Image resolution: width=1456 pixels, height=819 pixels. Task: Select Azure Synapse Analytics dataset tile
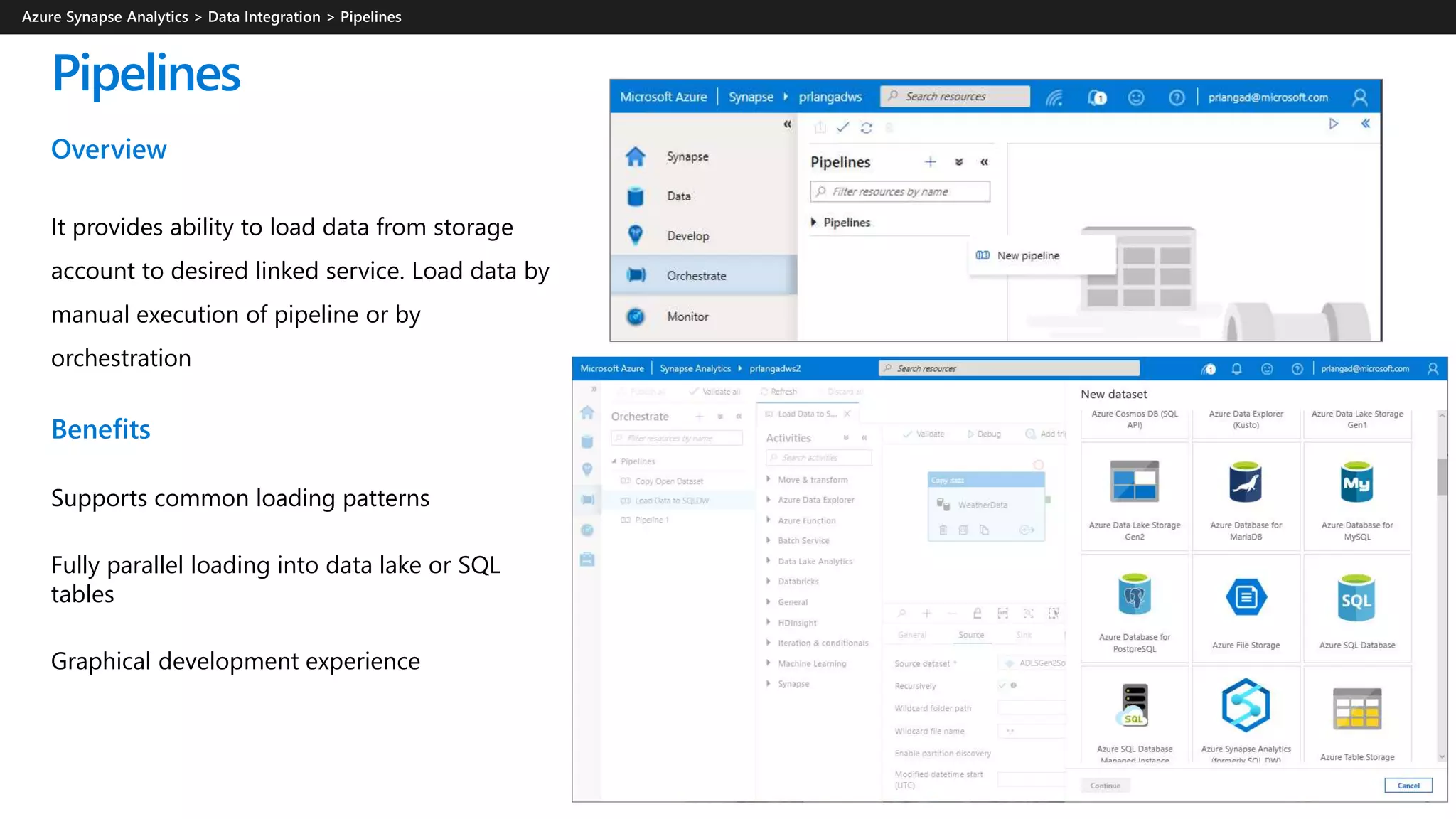pyautogui.click(x=1246, y=715)
